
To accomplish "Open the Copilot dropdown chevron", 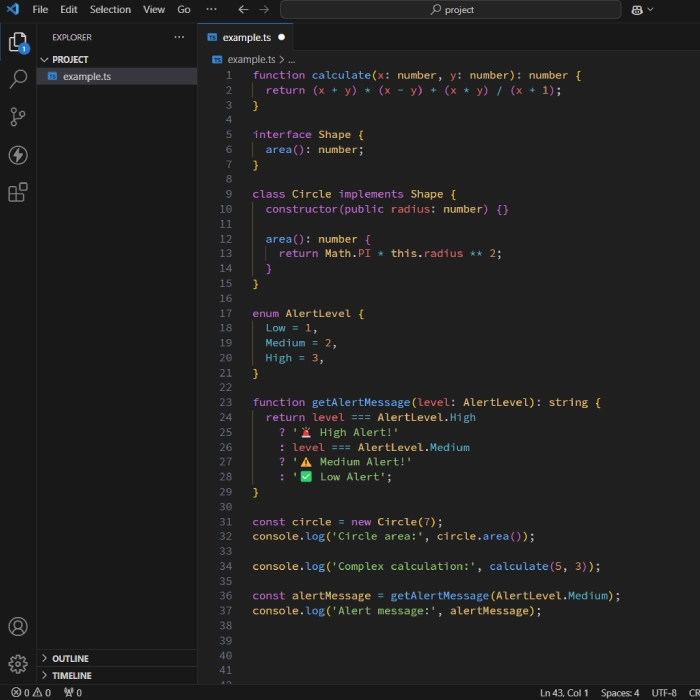I will [650, 9].
